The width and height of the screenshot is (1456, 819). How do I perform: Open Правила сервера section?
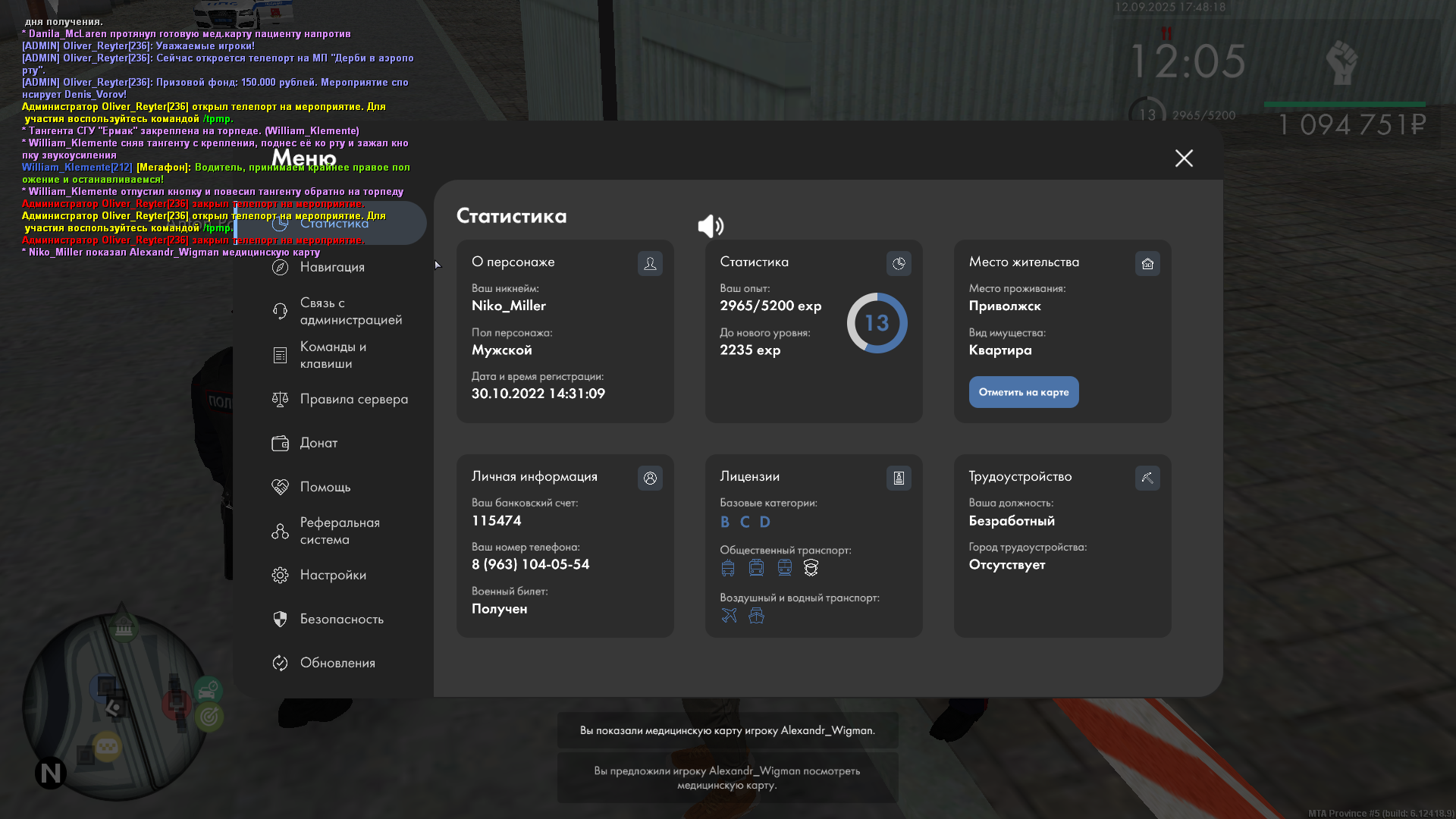pos(353,399)
